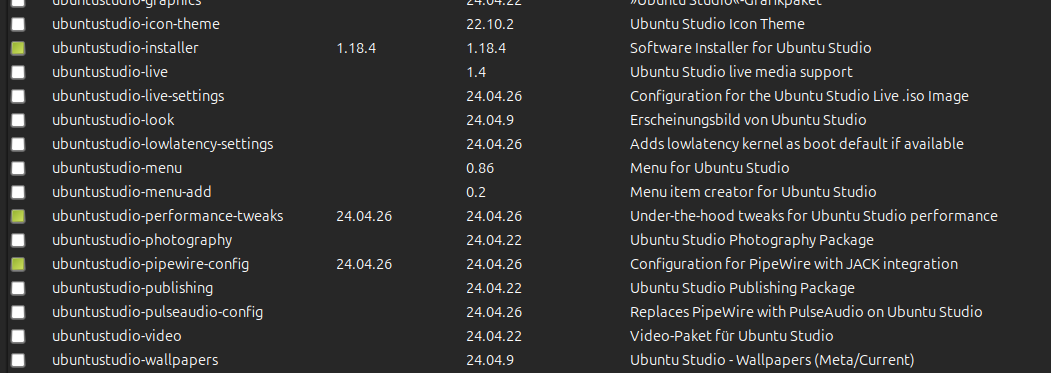
Task: Click the ubuntustudio-installer package name
Action: [x=125, y=48]
